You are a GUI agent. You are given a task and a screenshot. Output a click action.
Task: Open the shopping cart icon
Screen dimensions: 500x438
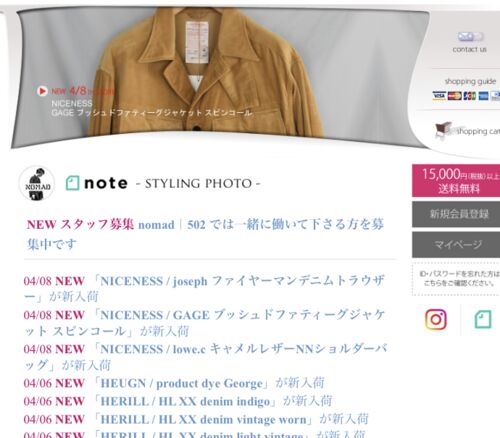click(444, 130)
